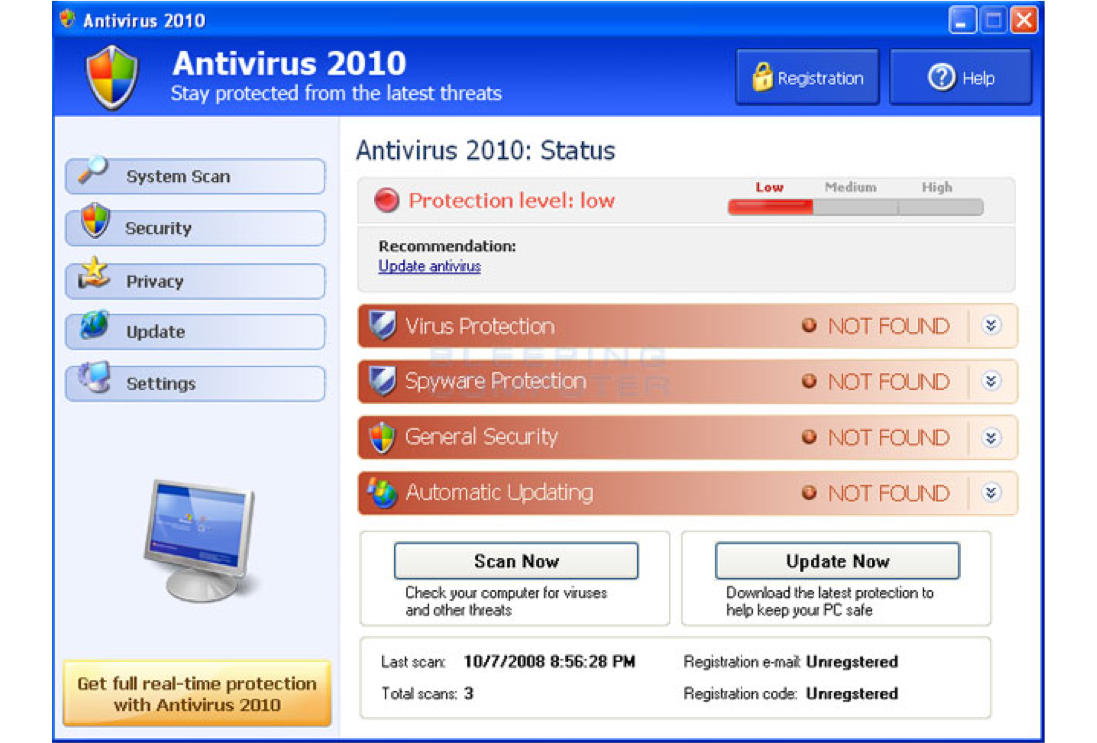Expand the General Security details chevron
1097x743 pixels.
990,437
